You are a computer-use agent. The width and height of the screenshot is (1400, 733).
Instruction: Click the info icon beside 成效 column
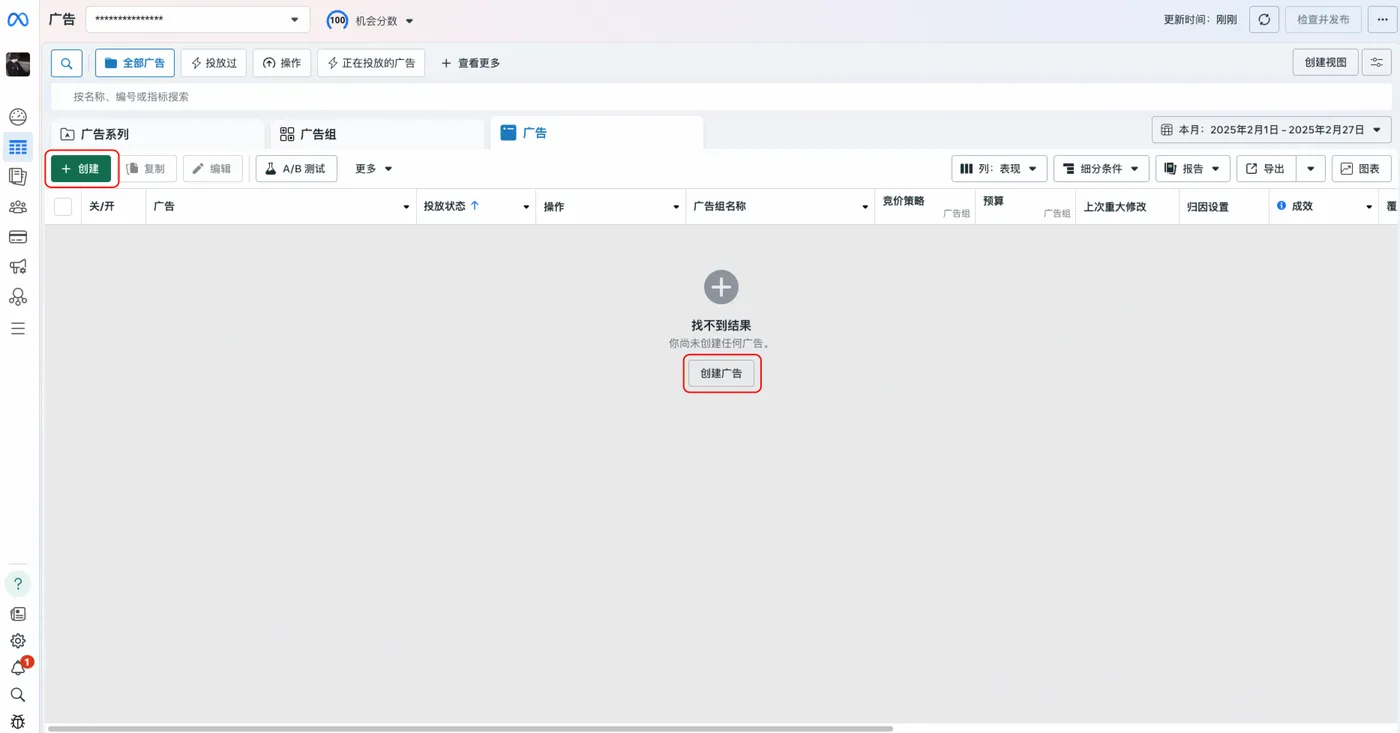1281,206
